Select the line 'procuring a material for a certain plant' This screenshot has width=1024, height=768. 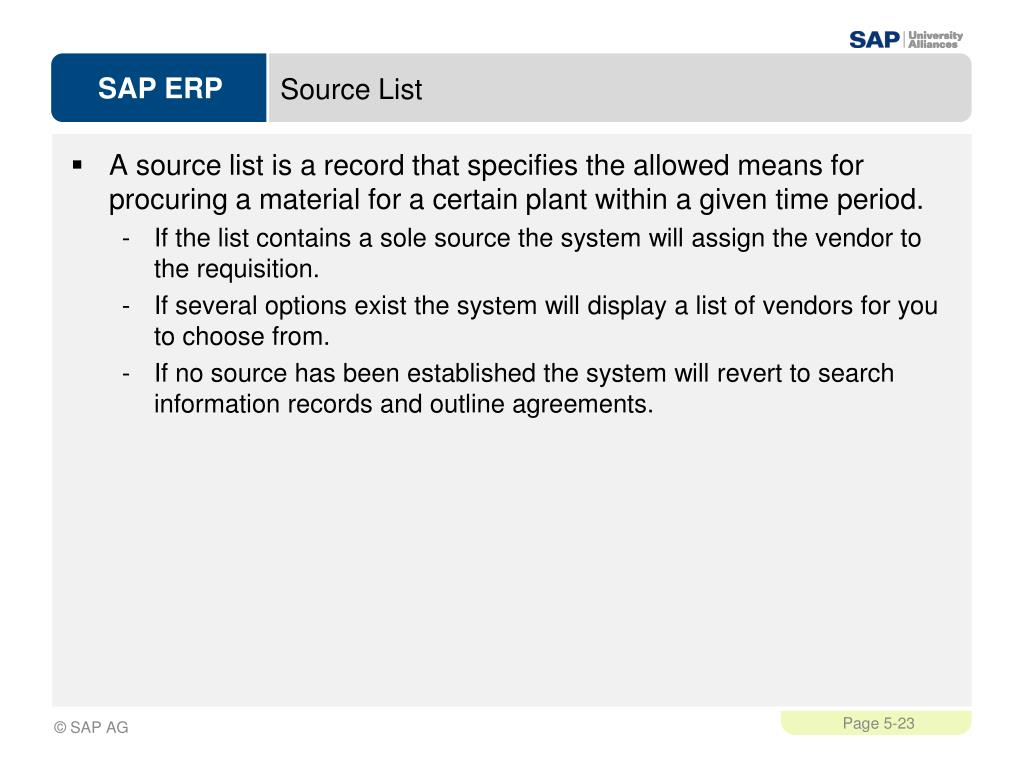[x=516, y=200]
